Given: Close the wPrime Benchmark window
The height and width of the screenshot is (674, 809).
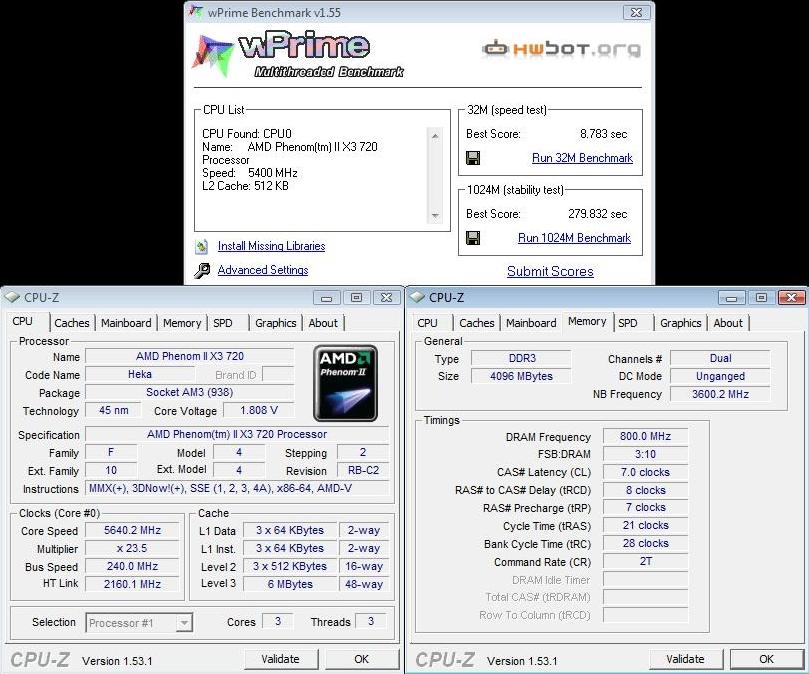Looking at the screenshot, I should [636, 12].
